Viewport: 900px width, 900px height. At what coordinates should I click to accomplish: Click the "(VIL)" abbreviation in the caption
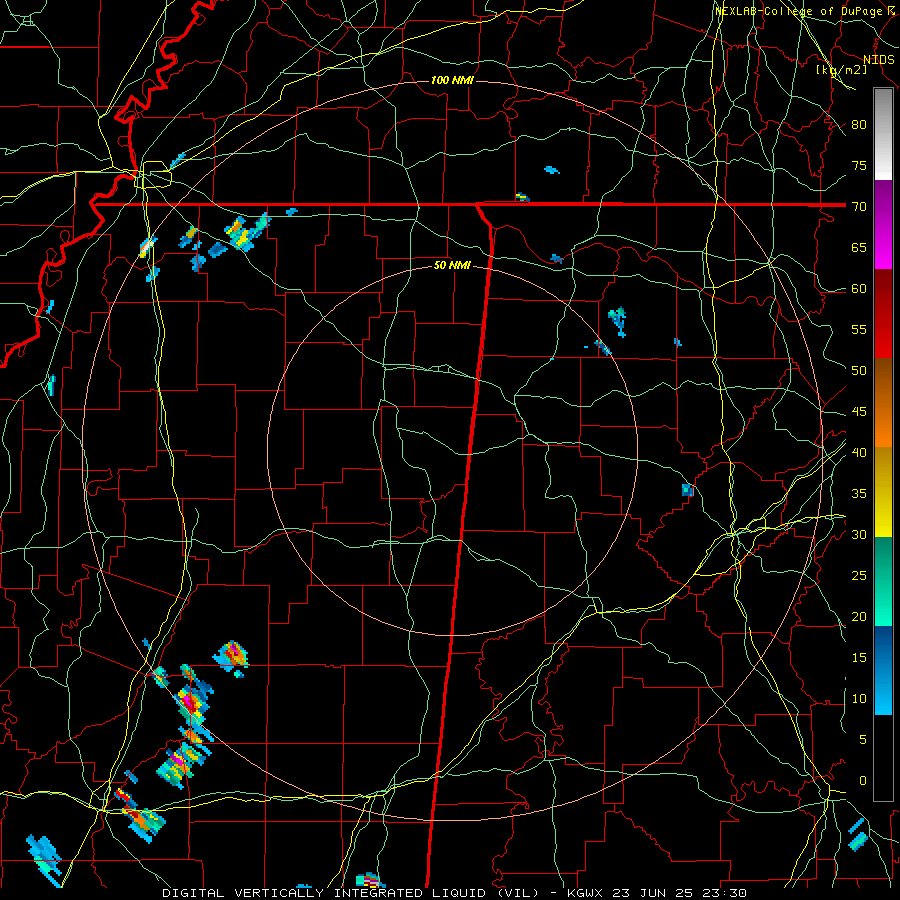click(x=518, y=893)
